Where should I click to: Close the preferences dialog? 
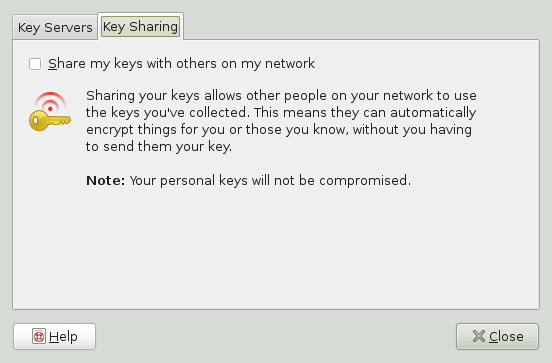[497, 336]
